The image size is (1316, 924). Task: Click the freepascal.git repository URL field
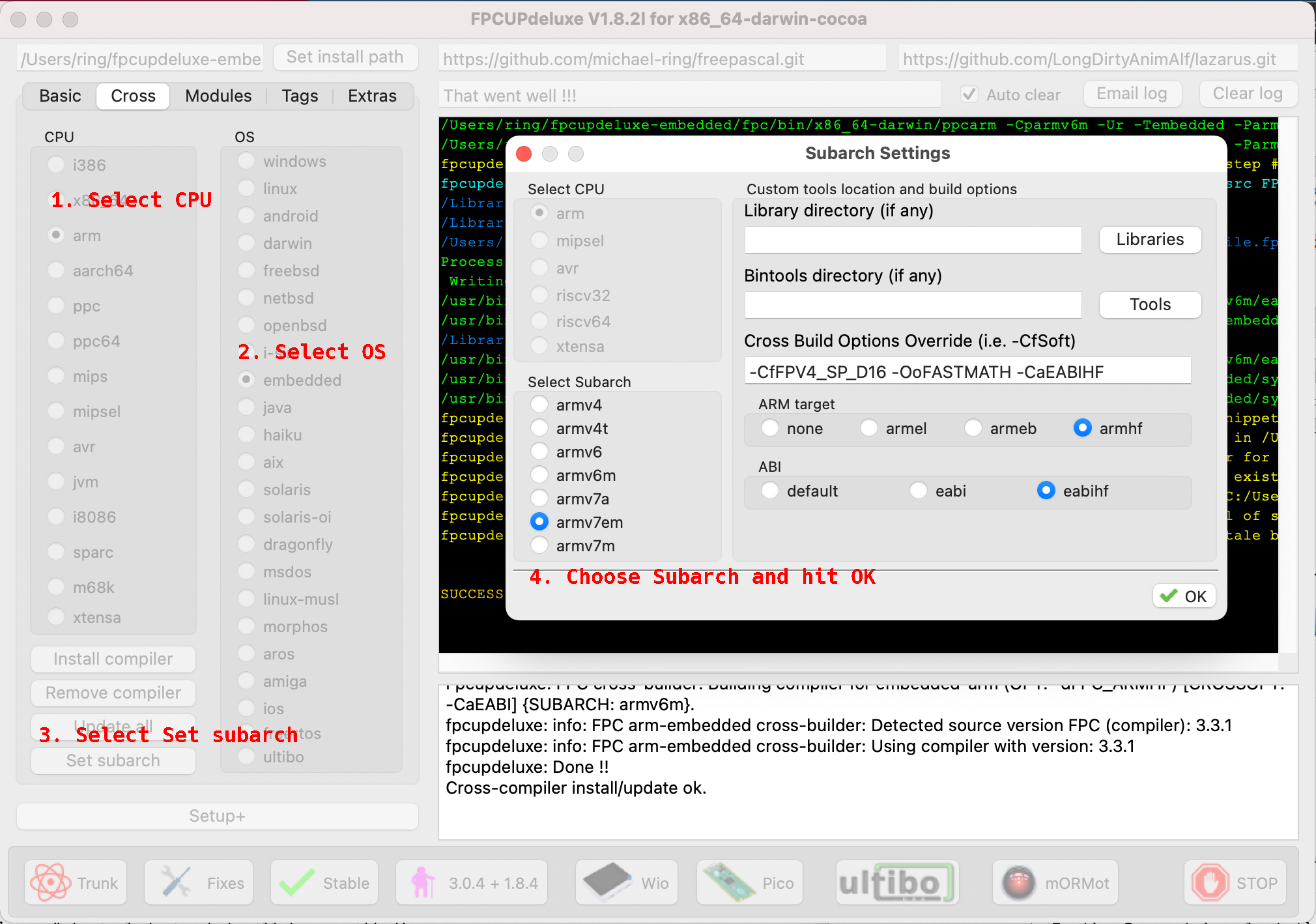coord(662,59)
